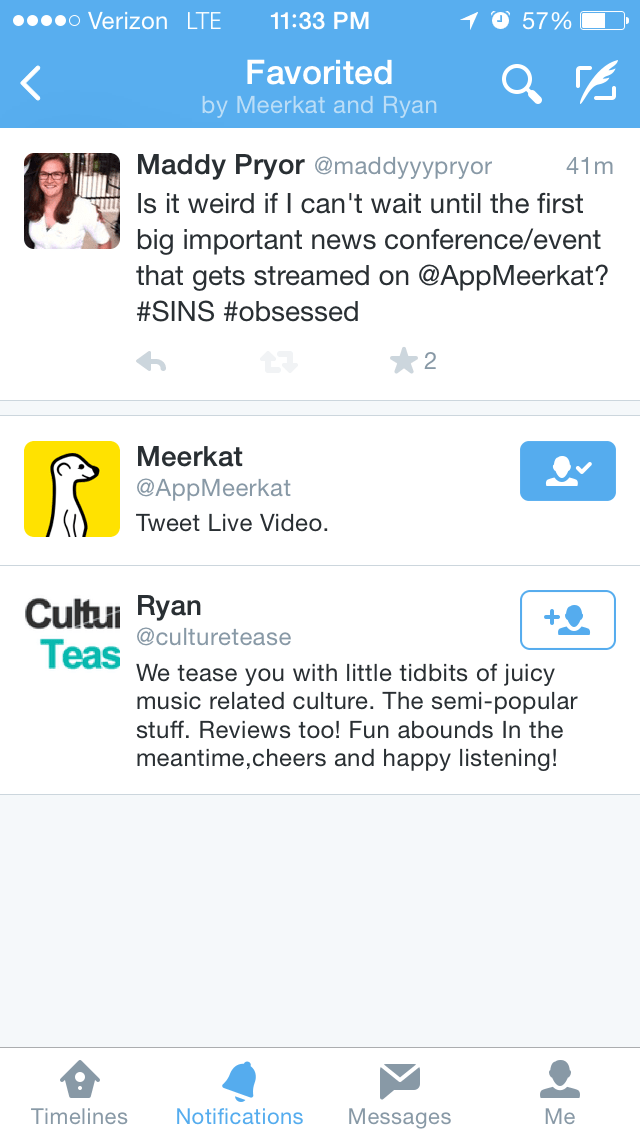Tap the back arrow in header
640x1136 pixels.
point(32,84)
